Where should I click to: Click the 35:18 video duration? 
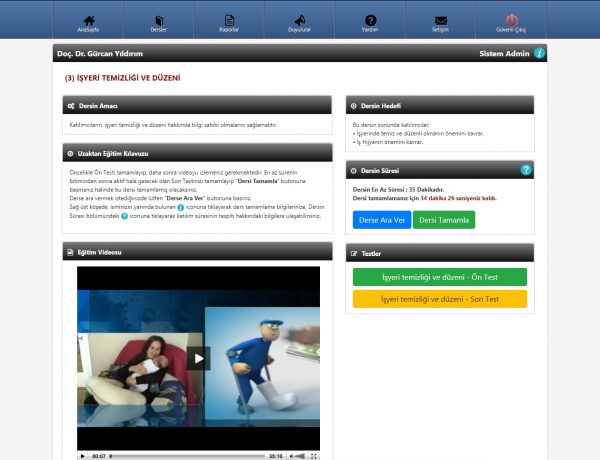tap(276, 456)
